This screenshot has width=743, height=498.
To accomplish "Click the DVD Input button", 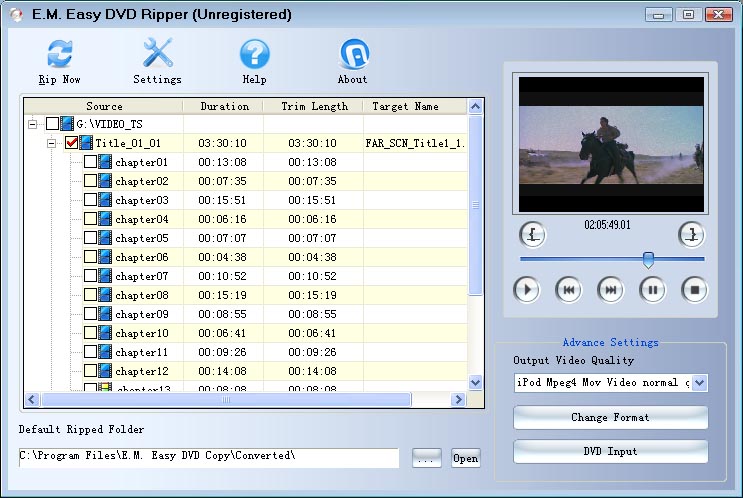I will (610, 451).
